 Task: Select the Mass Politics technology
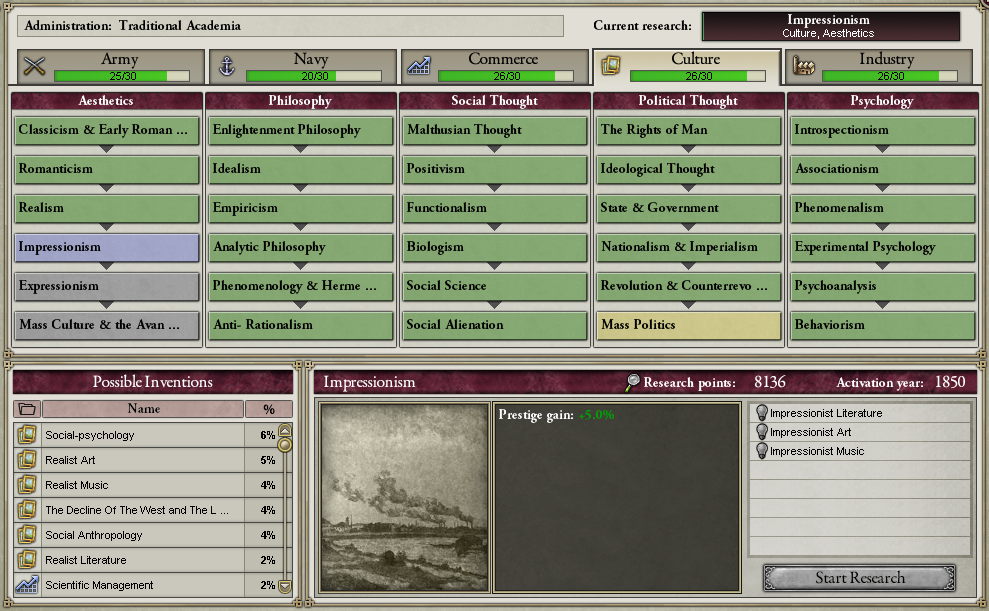[688, 325]
